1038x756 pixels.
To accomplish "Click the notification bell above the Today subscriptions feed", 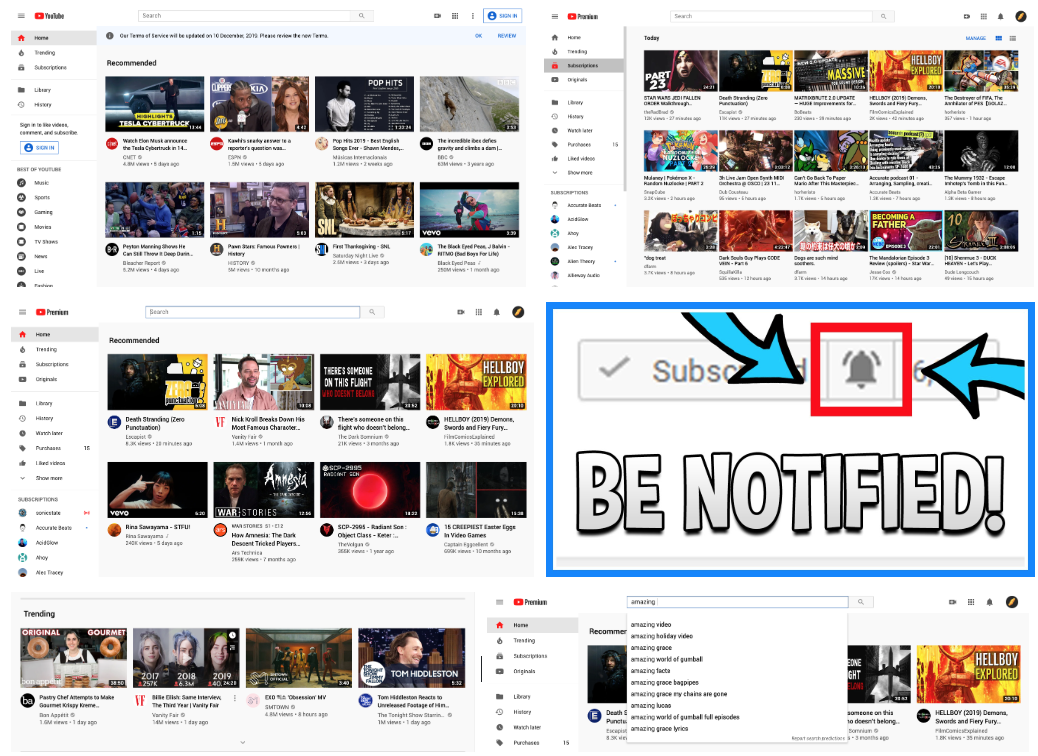I will point(1001,17).
